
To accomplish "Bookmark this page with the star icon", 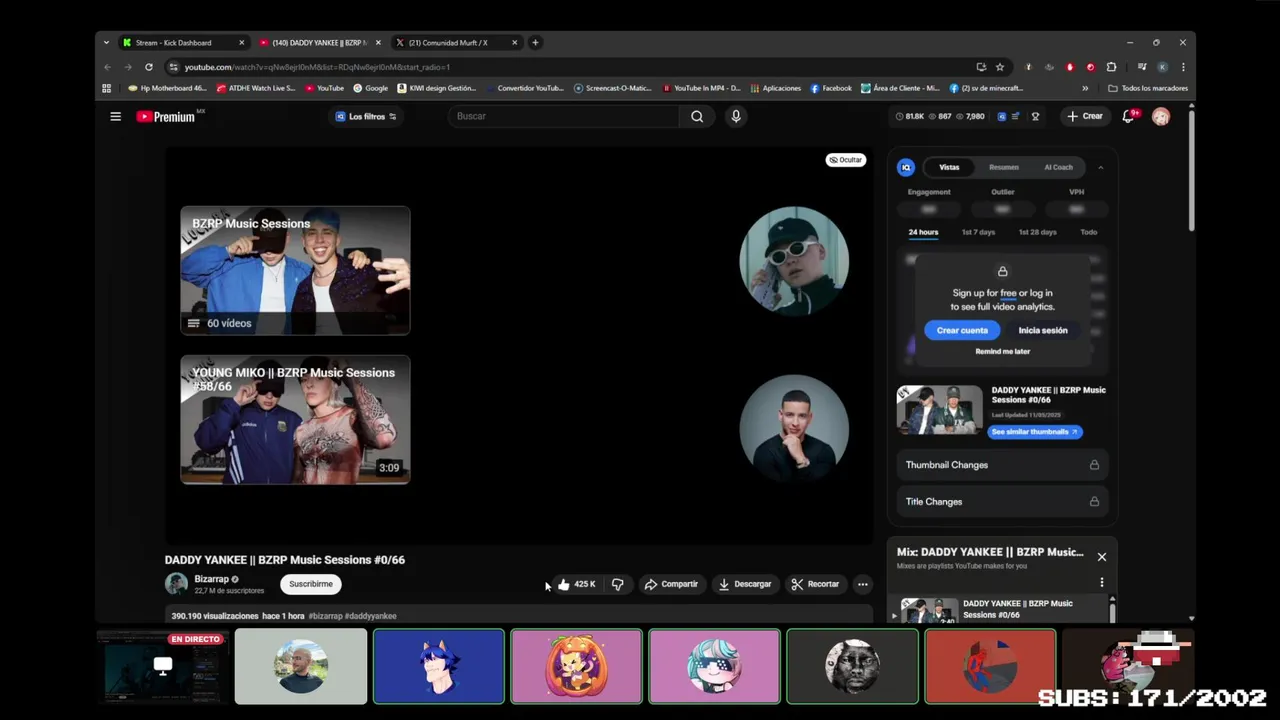I will pyautogui.click(x=1000, y=67).
